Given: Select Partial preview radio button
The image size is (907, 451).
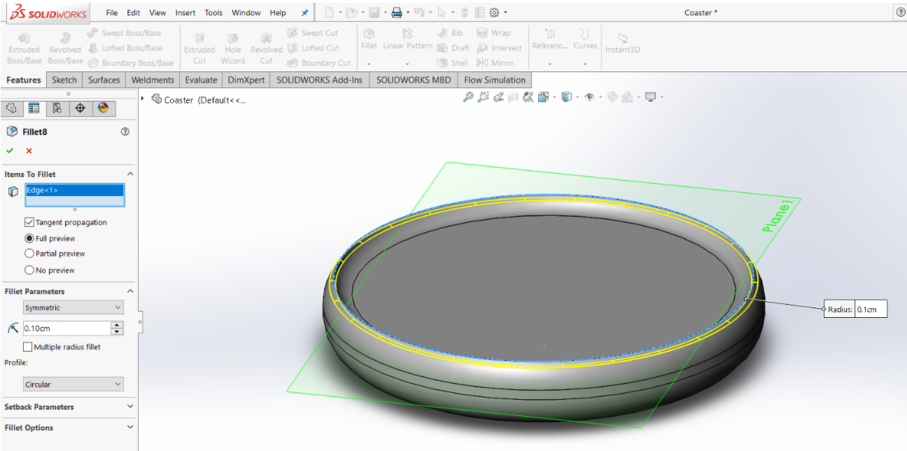Looking at the screenshot, I should [x=29, y=253].
